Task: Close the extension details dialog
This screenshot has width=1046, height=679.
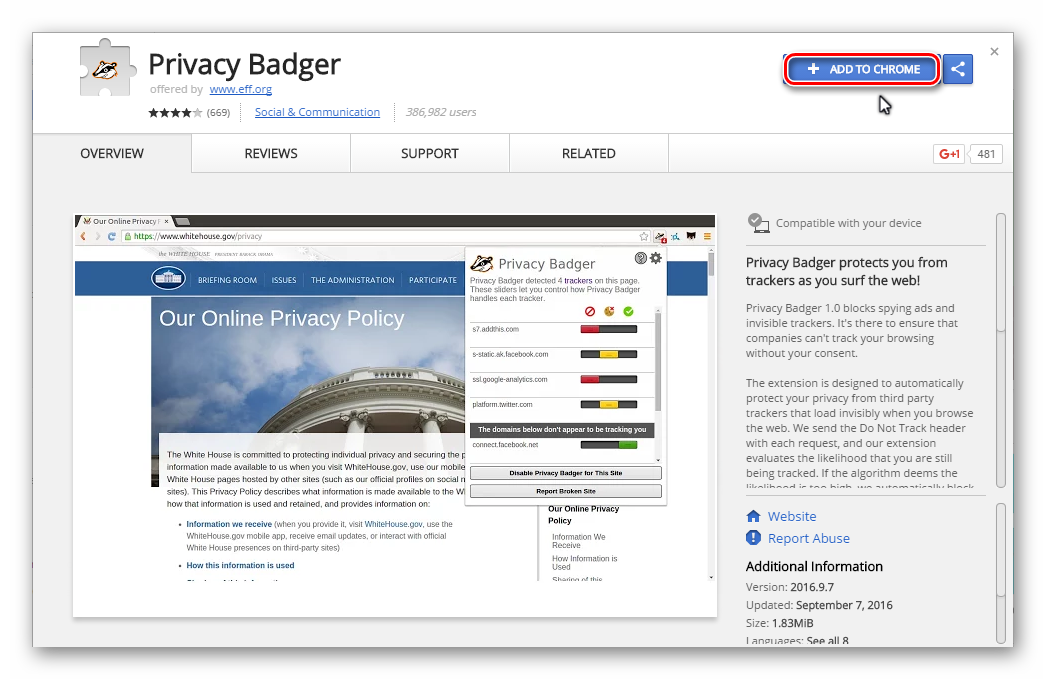Action: (994, 51)
